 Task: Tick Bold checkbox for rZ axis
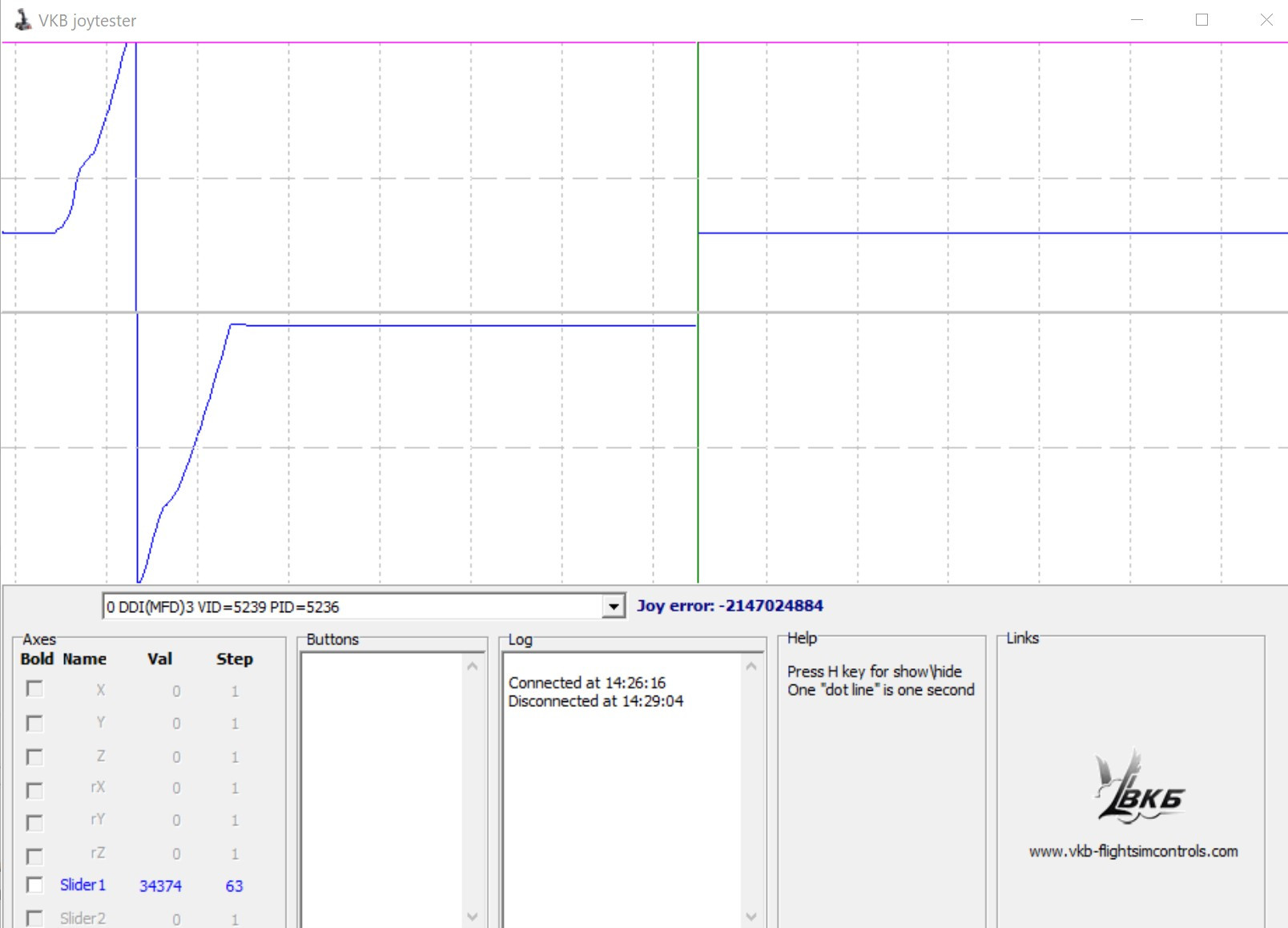point(34,855)
